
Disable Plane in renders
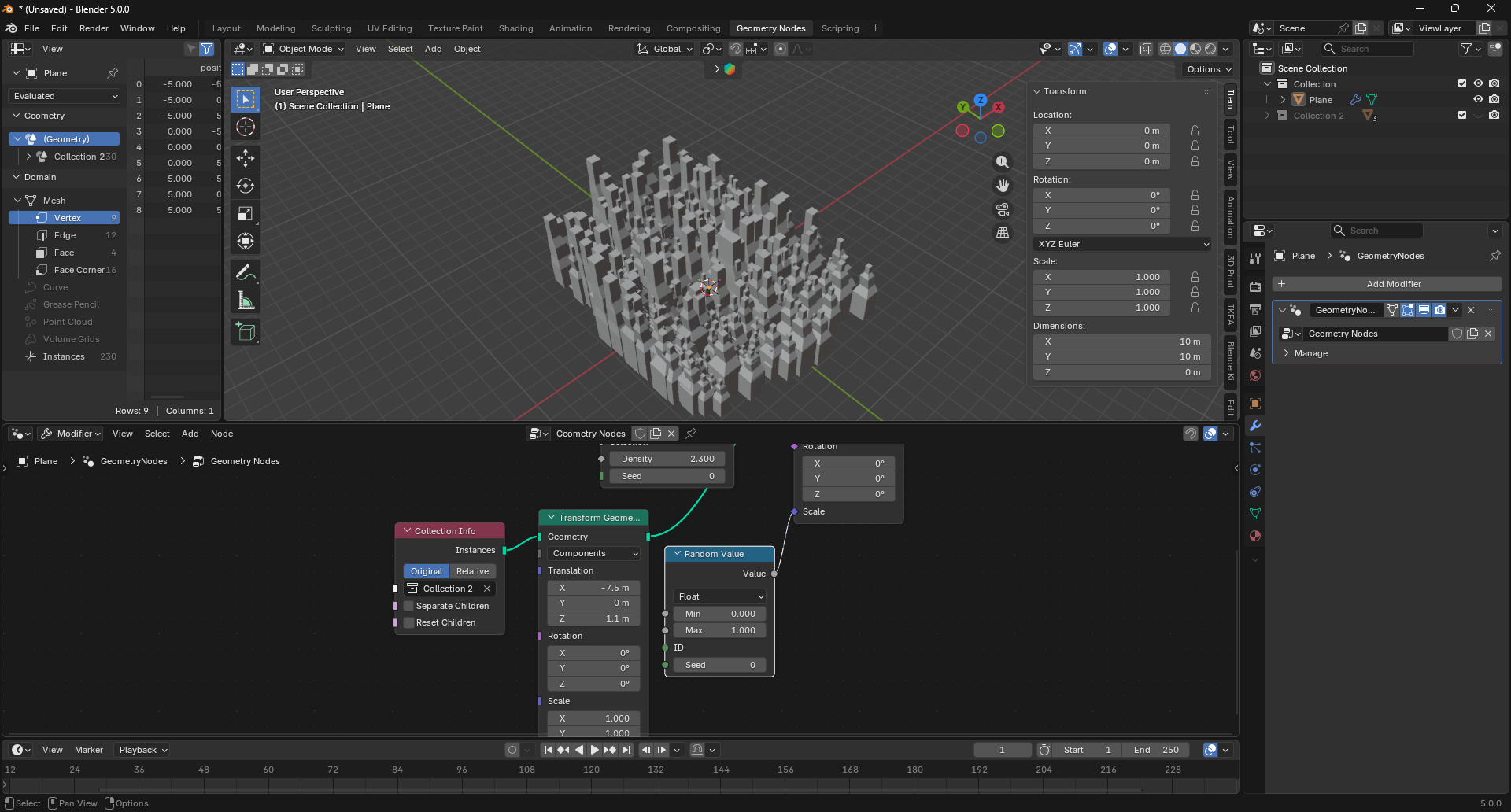point(1494,100)
